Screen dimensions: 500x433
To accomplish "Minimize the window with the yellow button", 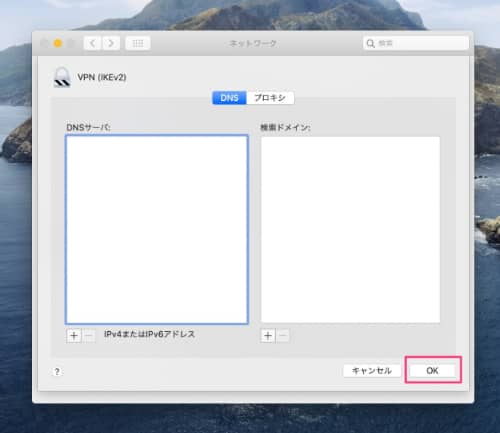I will click(58, 43).
